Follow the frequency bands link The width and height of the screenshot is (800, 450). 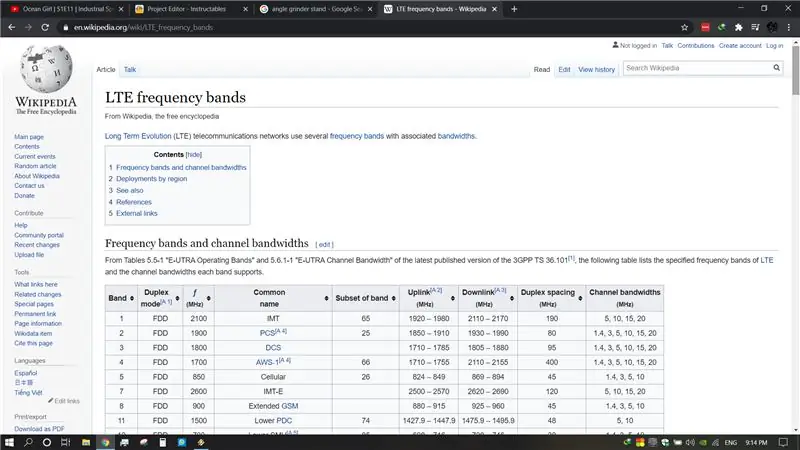[357, 136]
